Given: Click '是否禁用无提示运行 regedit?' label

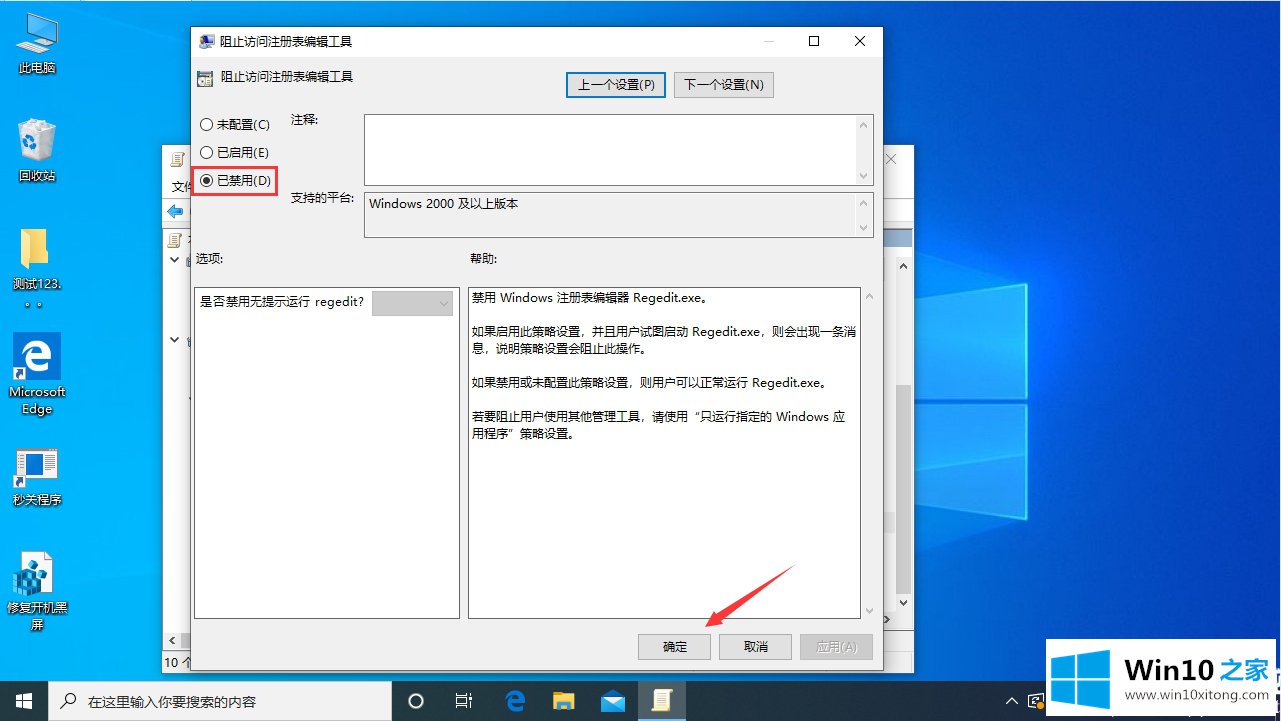Looking at the screenshot, I should pos(283,303).
